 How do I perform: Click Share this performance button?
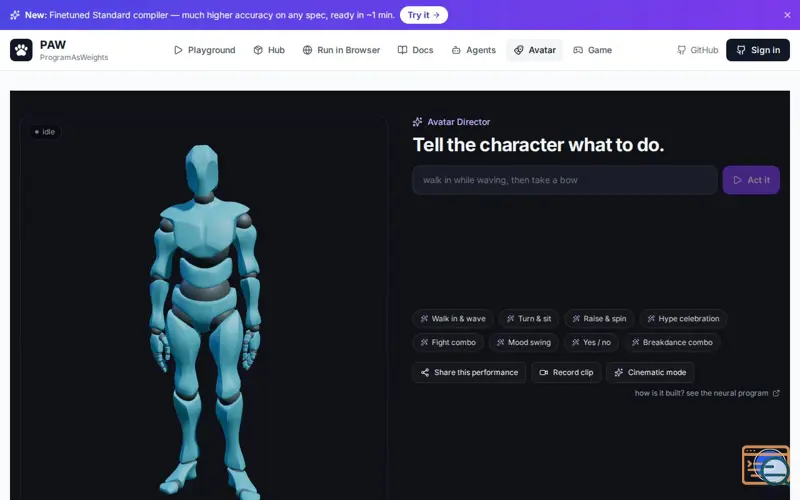pyautogui.click(x=469, y=372)
